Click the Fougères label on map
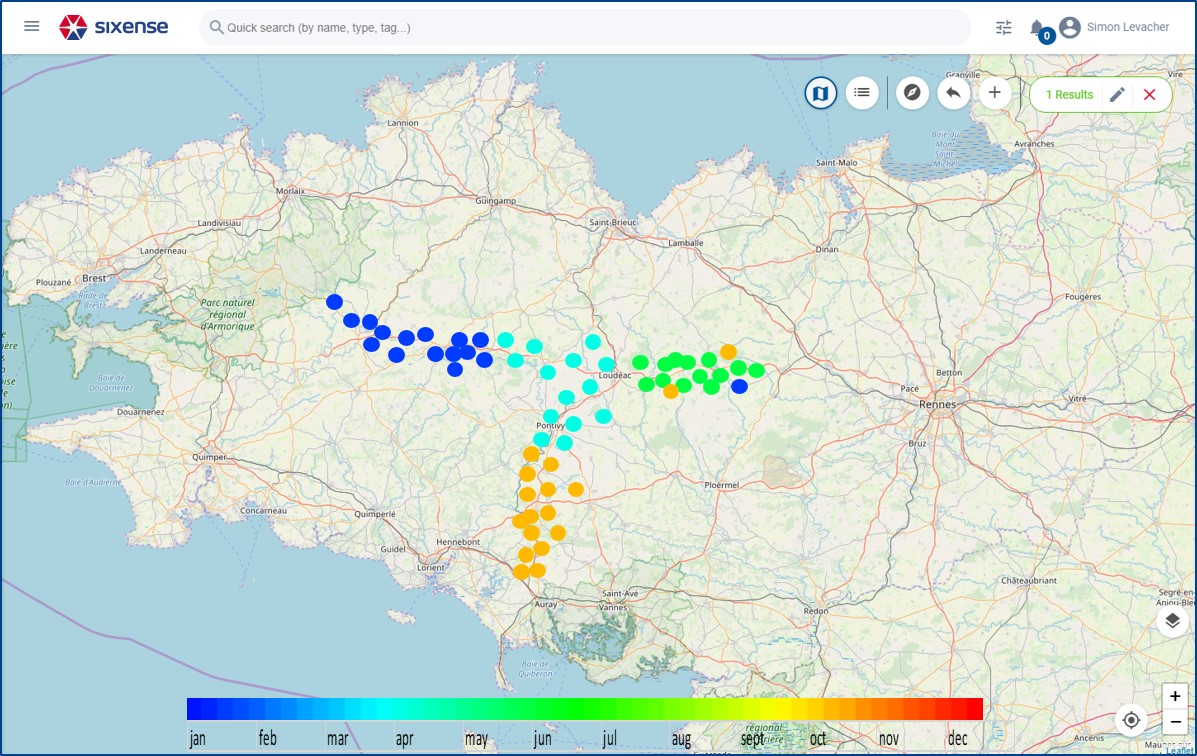The image size is (1197, 756). (1082, 296)
